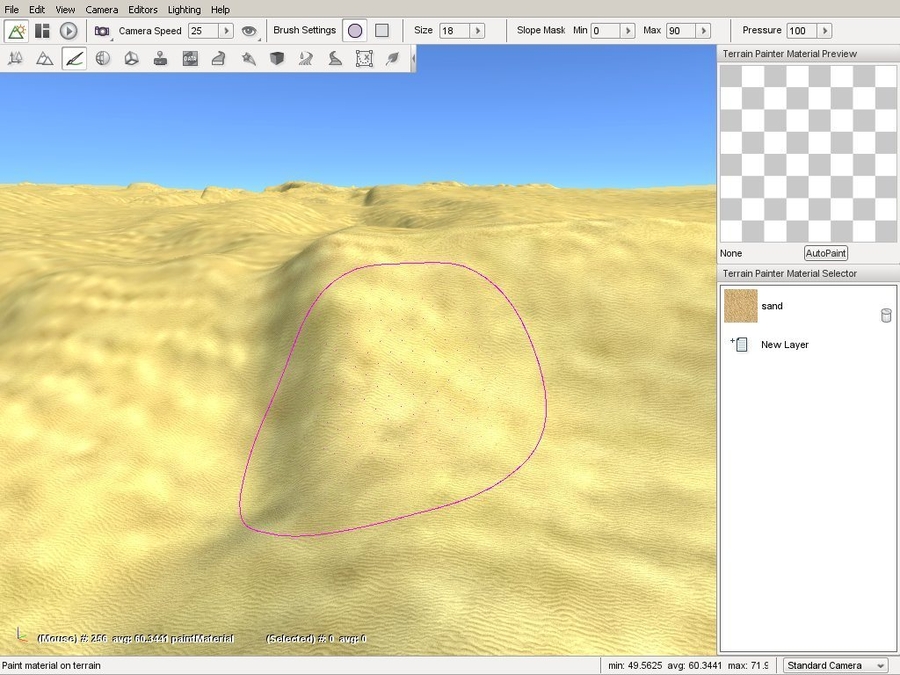Open the Standard Camera dropdown
This screenshot has width=900, height=675.
pos(835,665)
